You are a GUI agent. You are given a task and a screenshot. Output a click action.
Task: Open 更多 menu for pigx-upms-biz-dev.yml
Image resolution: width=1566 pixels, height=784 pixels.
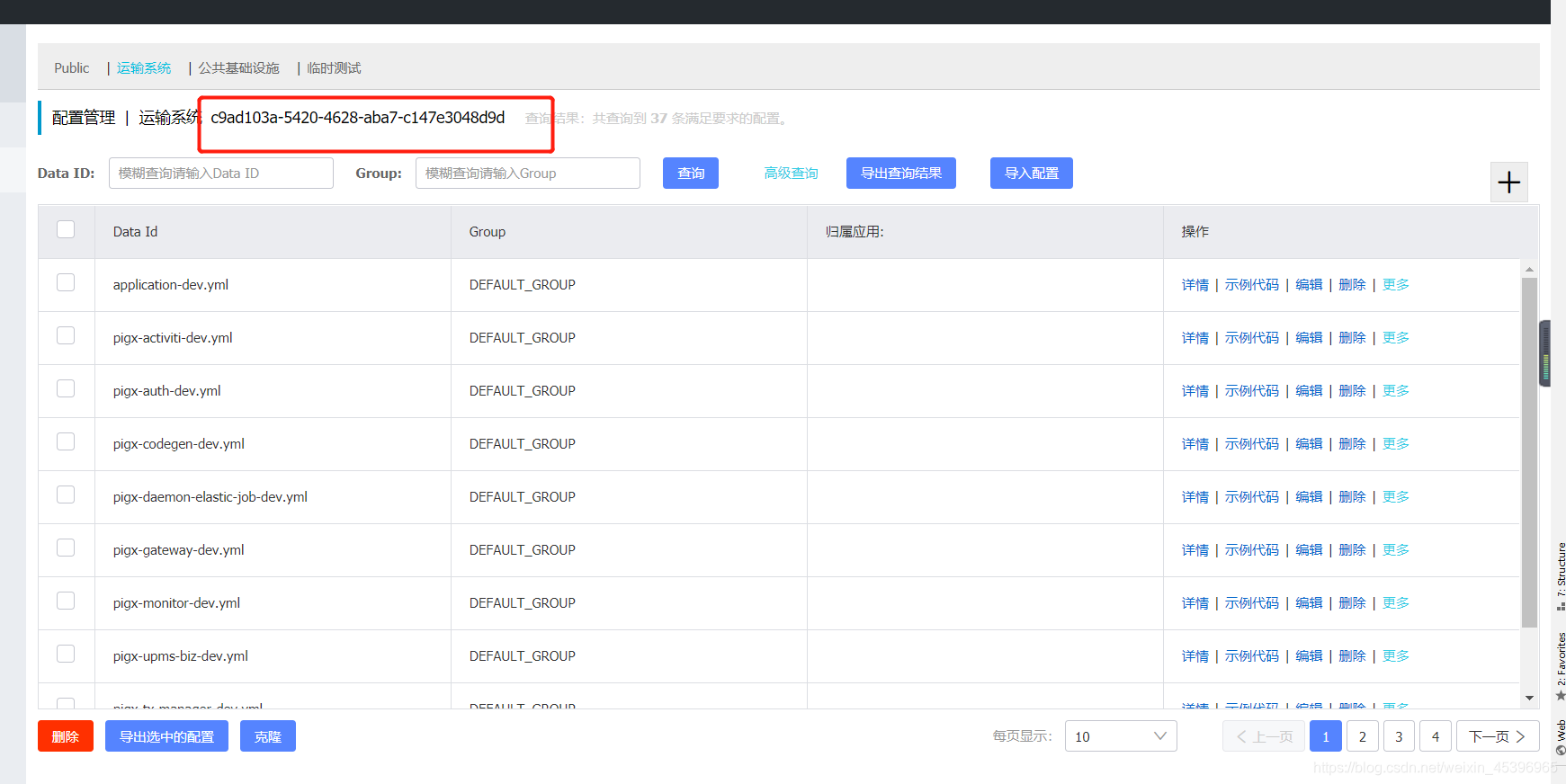pyautogui.click(x=1396, y=656)
